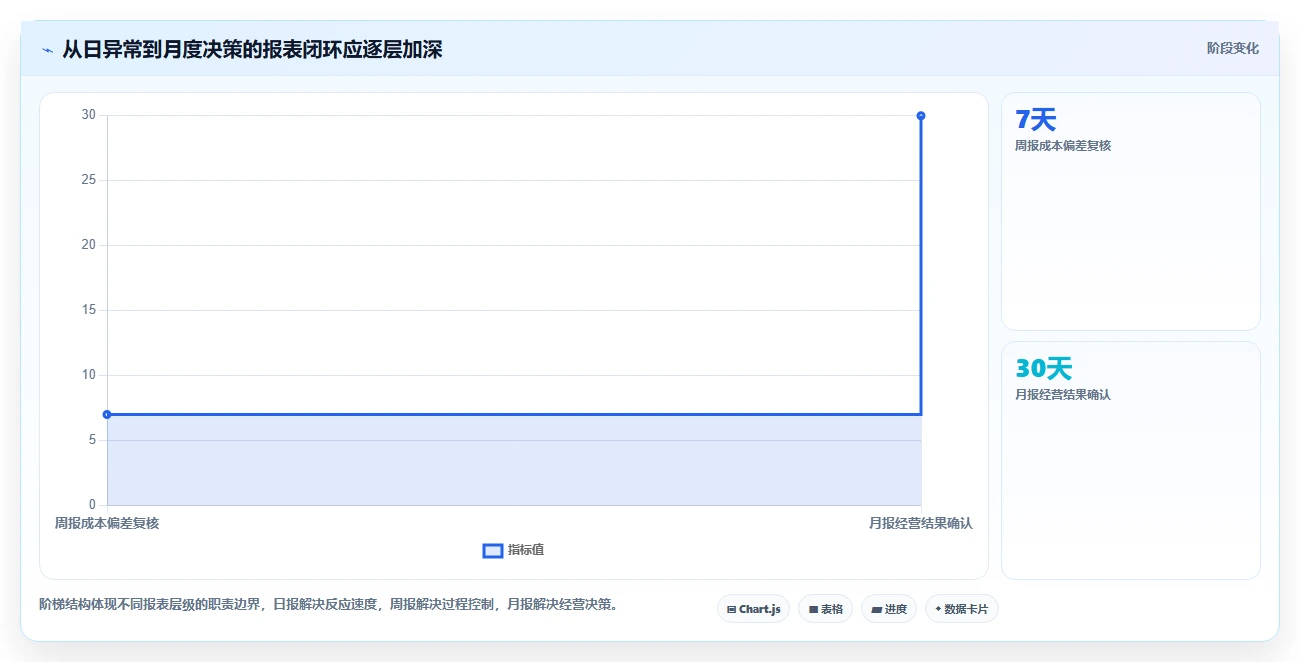The height and width of the screenshot is (662, 1300).
Task: Open the 30天 月报经营结果确认 card
Action: 1131,460
